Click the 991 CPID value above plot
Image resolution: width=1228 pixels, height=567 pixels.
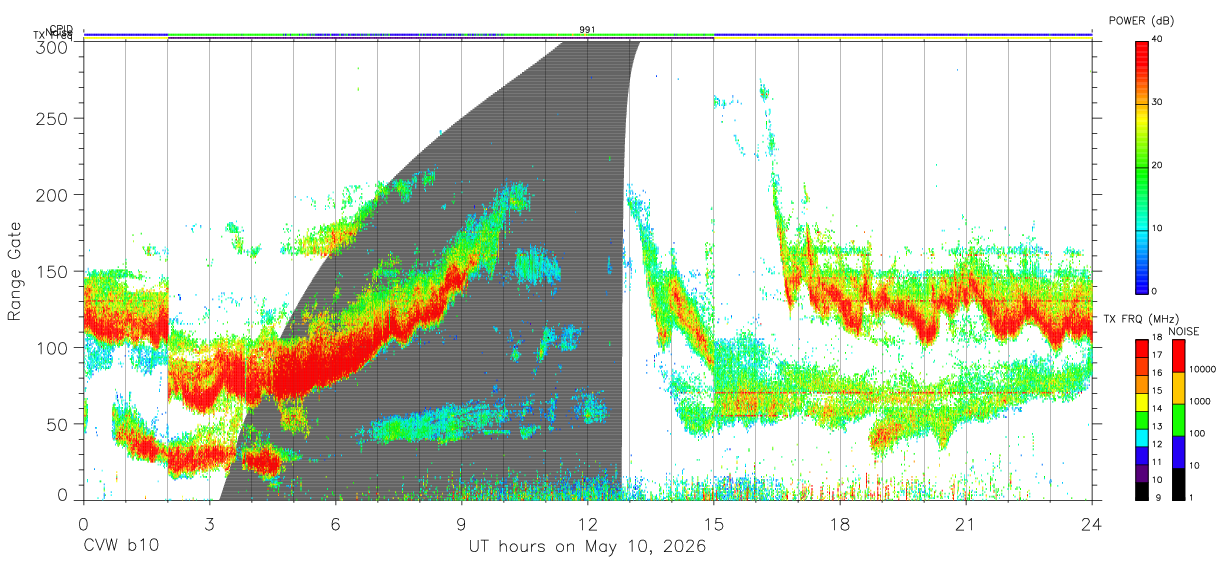point(587,30)
